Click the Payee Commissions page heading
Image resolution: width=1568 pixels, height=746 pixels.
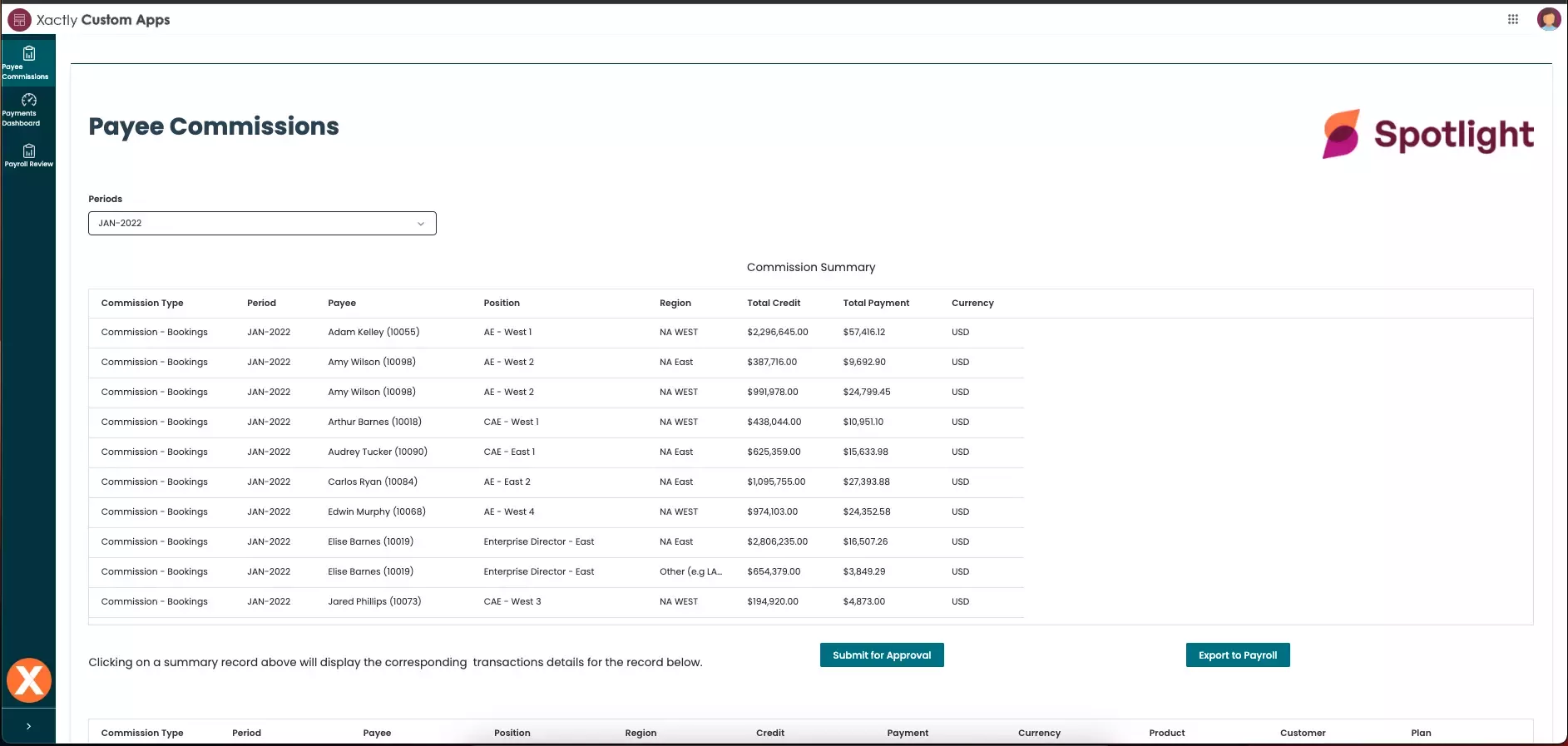click(x=214, y=126)
